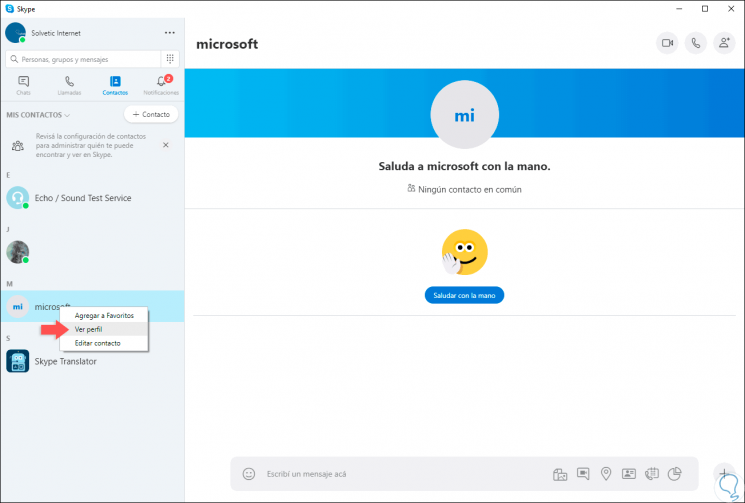Viewport: 745px width, 503px height.
Task: Send a contact card to chat
Action: point(629,474)
